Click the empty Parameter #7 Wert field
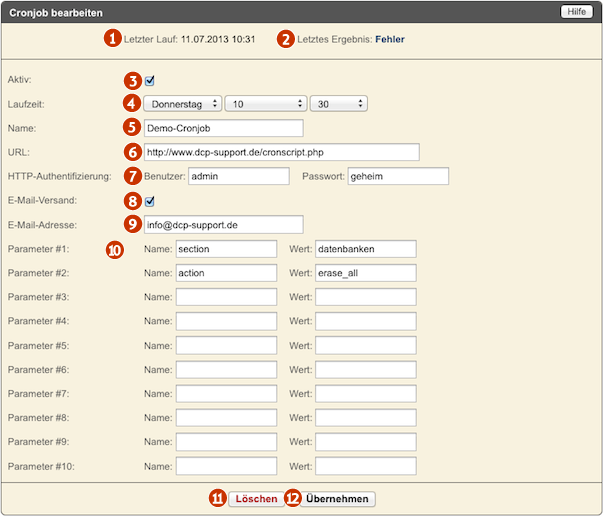This screenshot has width=604, height=517. click(366, 394)
